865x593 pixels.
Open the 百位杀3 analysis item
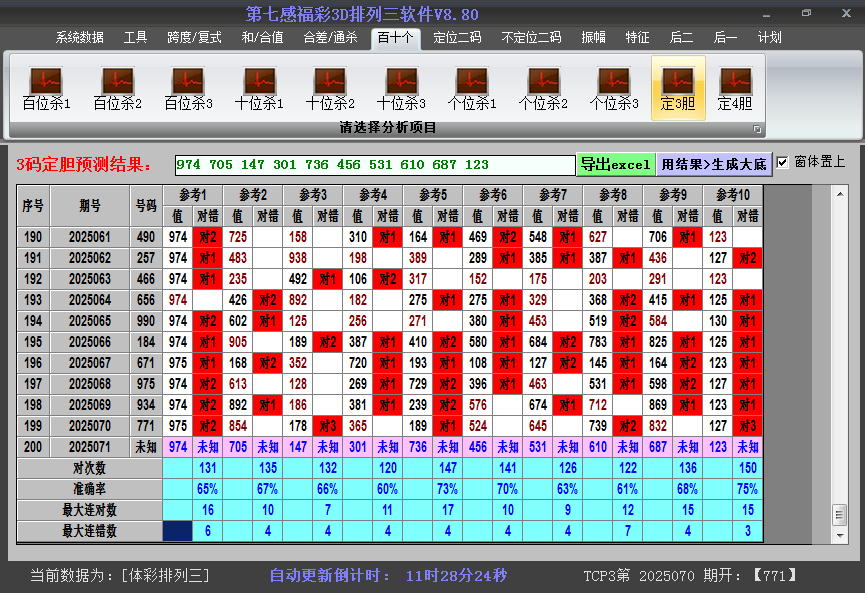pos(188,88)
